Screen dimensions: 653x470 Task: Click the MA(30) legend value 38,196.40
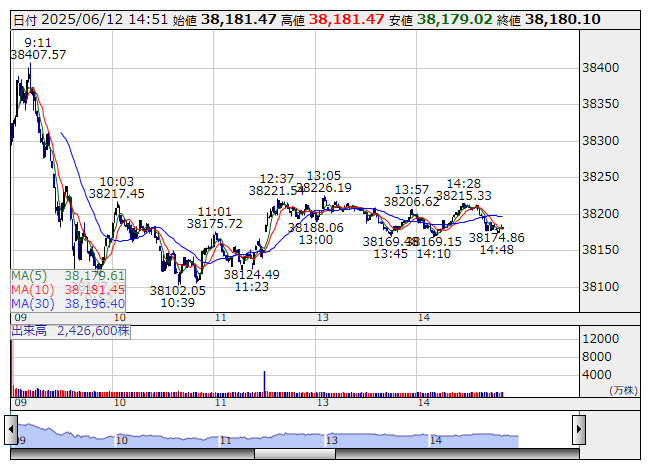(95, 304)
